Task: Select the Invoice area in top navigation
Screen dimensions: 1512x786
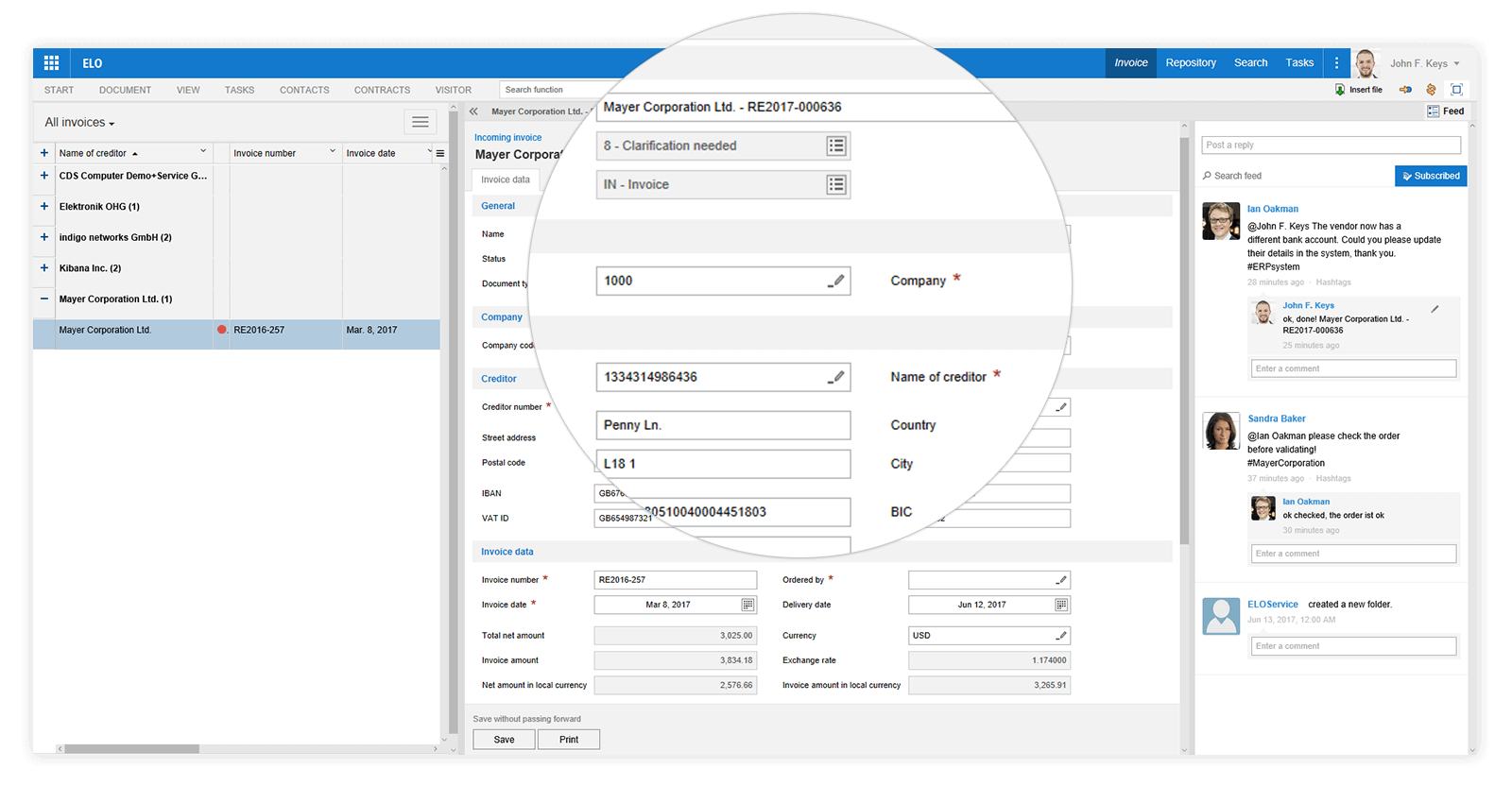Action: click(1131, 63)
